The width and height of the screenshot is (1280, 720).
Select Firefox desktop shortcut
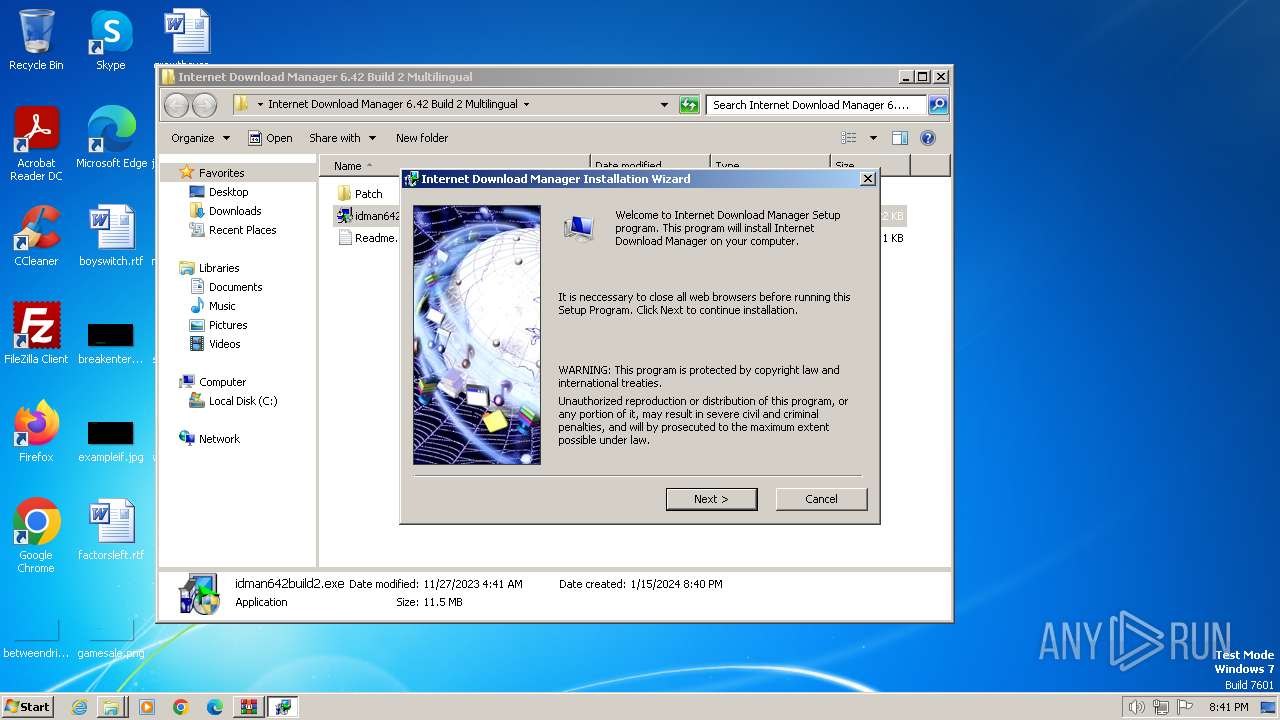(x=36, y=432)
